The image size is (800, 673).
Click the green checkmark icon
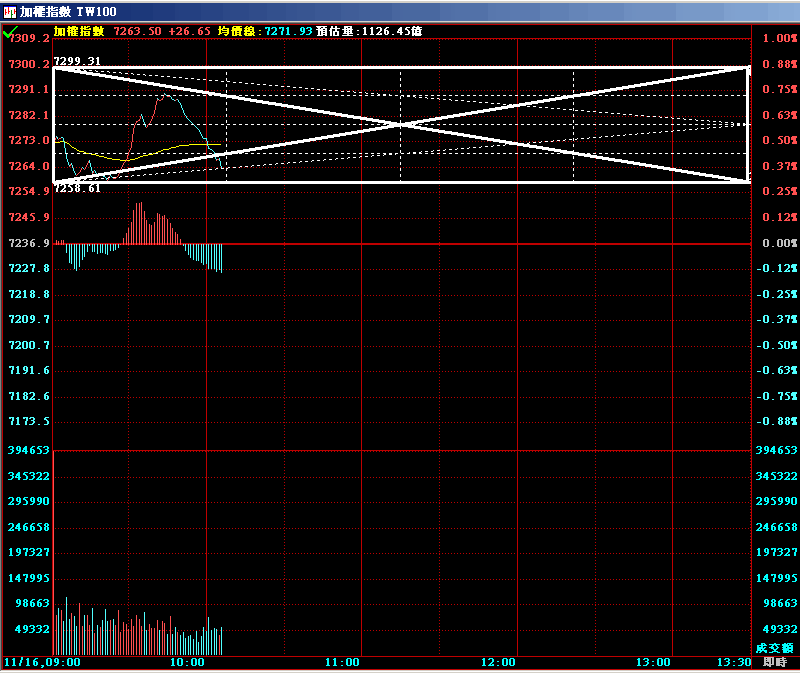pyautogui.click(x=9, y=32)
